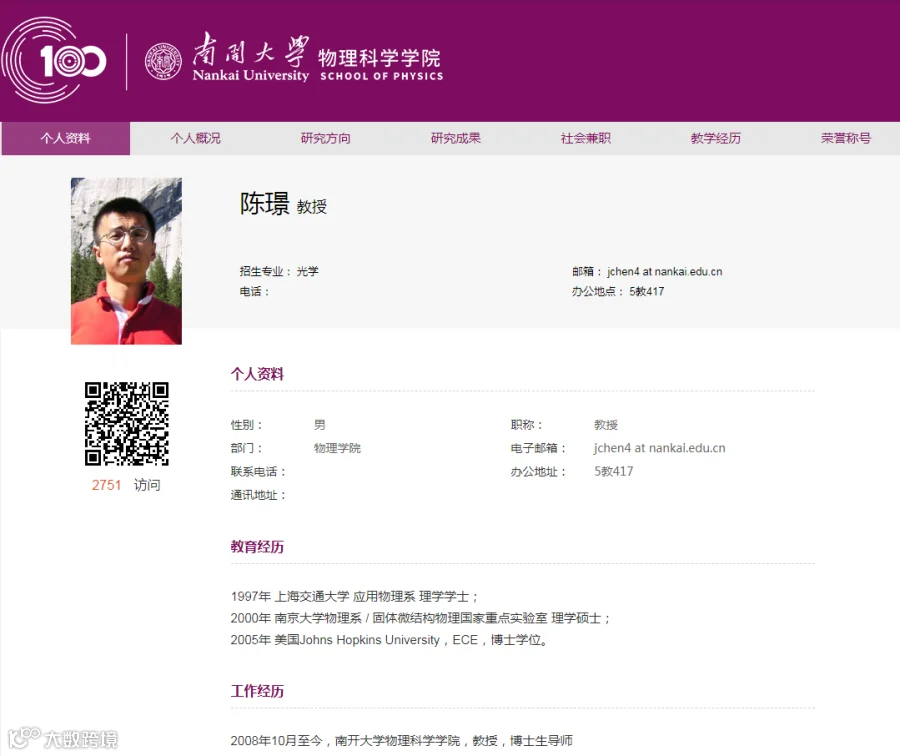Click the 通讯地址 label
The image size is (900, 756).
[x=258, y=495]
